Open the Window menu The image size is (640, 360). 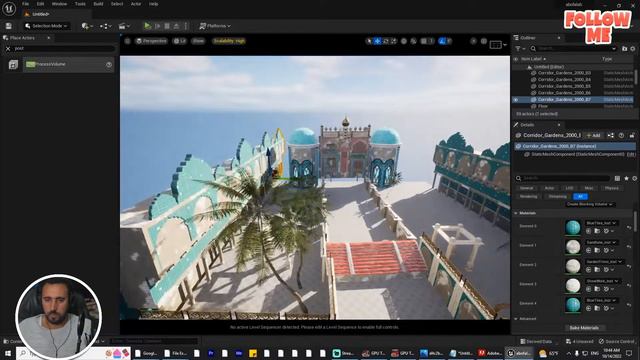tap(59, 4)
